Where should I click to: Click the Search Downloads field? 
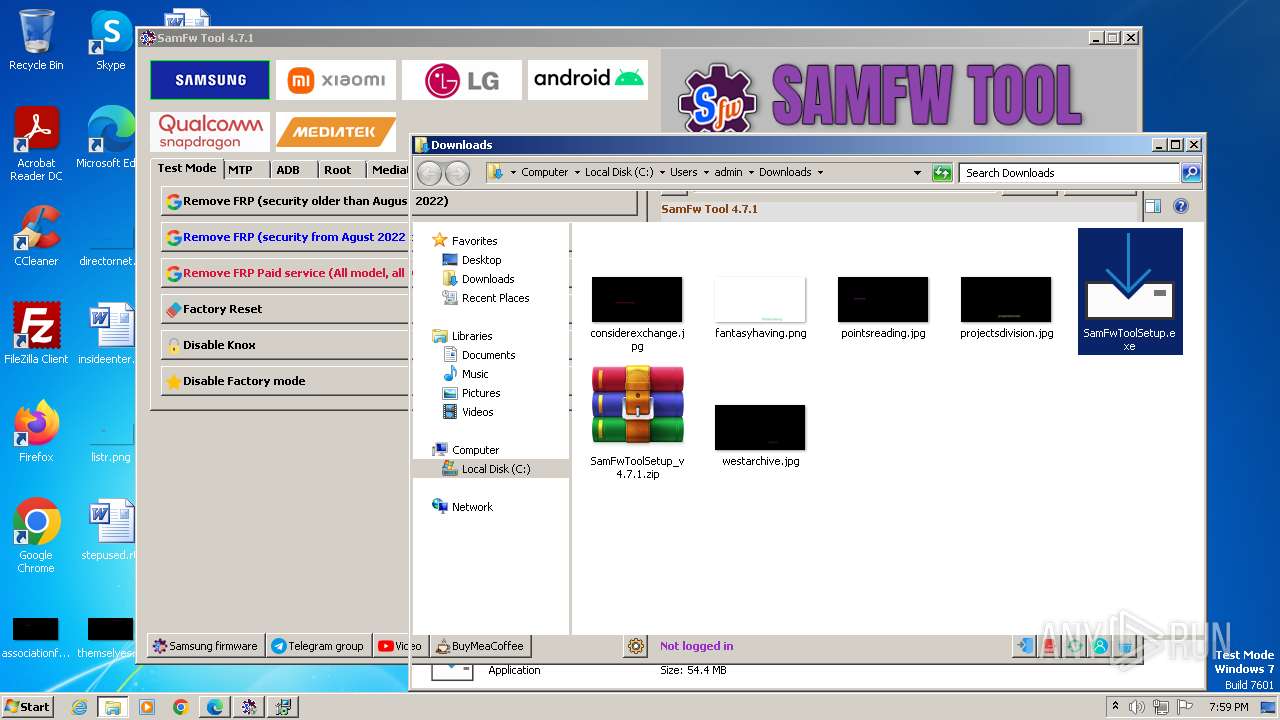coord(1069,172)
